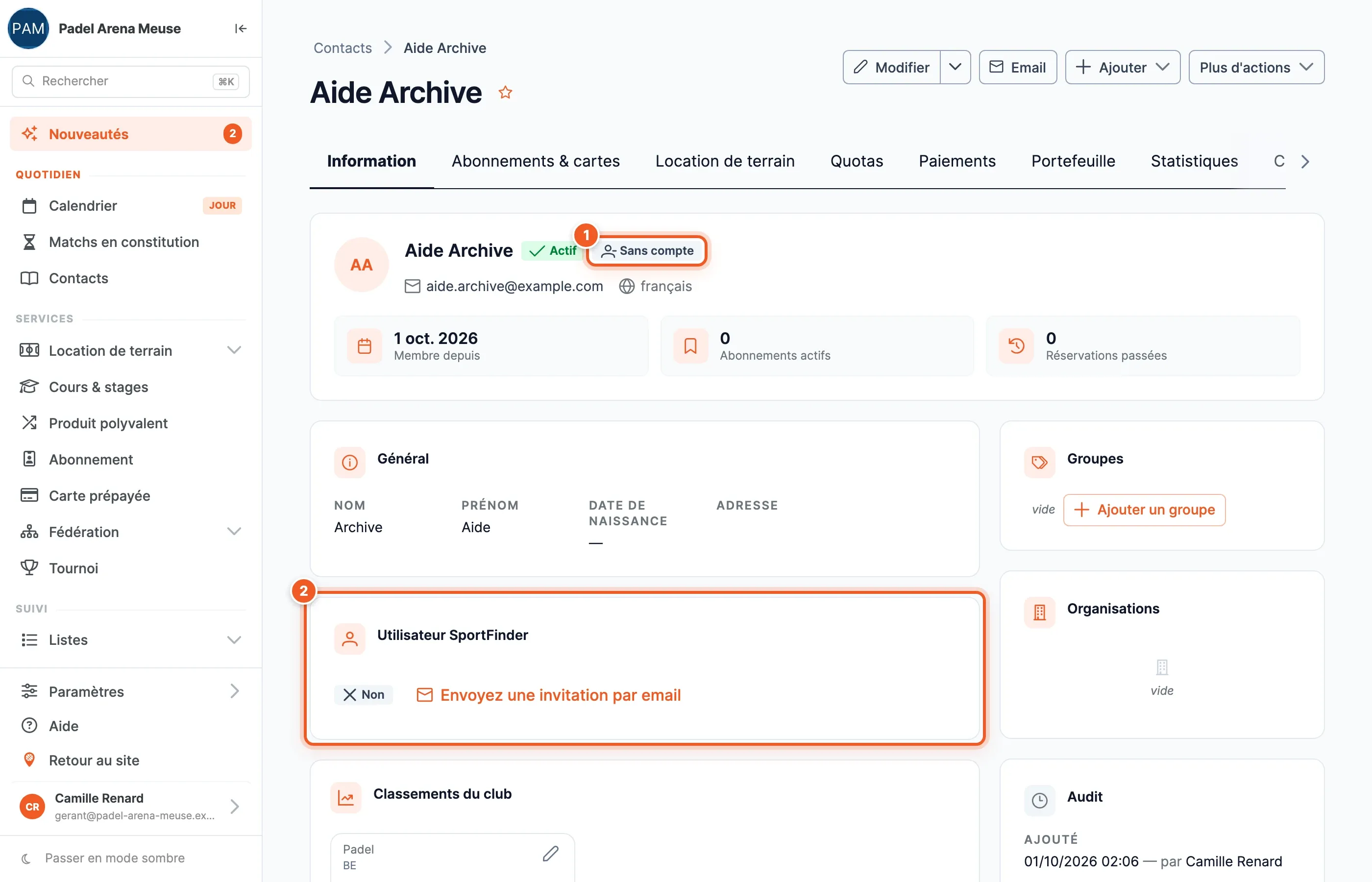
Task: Open the Location de terrain tab
Action: [x=725, y=161]
